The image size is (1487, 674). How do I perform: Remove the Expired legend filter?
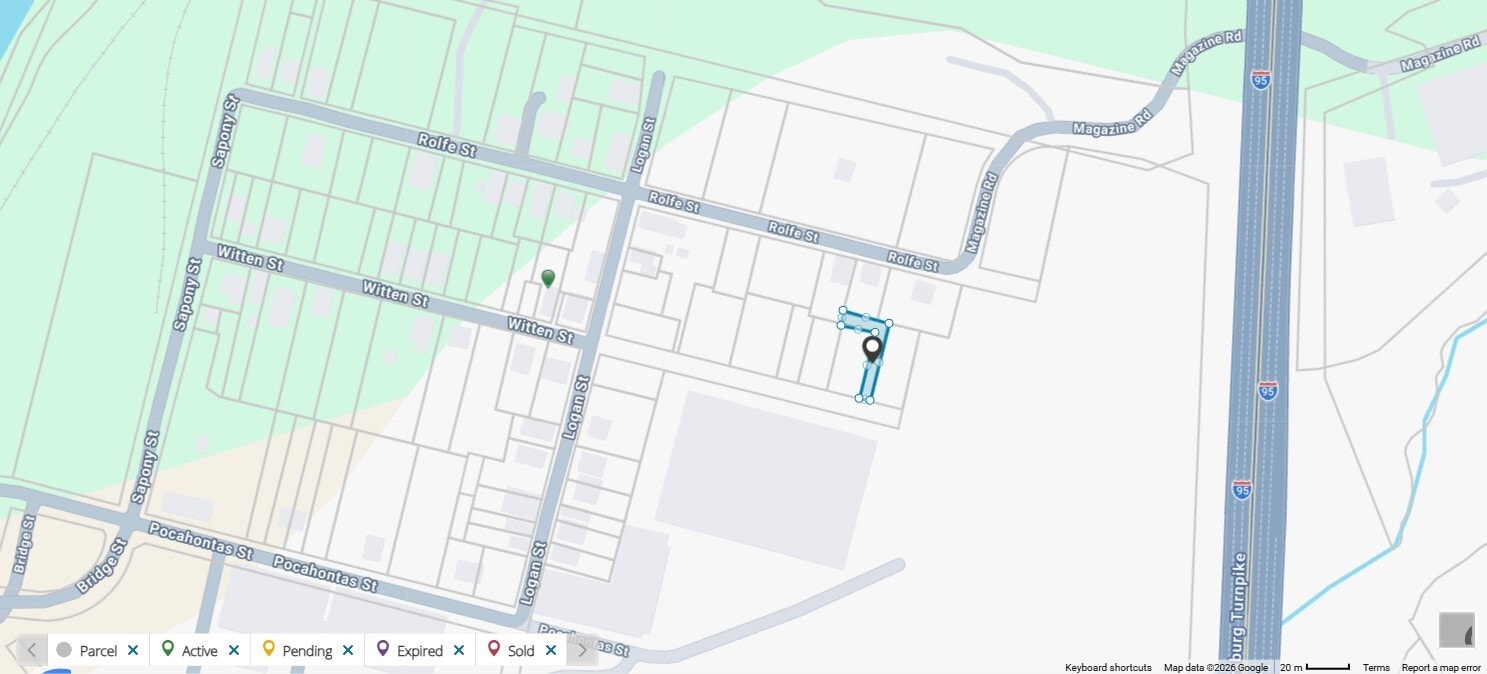[x=459, y=650]
